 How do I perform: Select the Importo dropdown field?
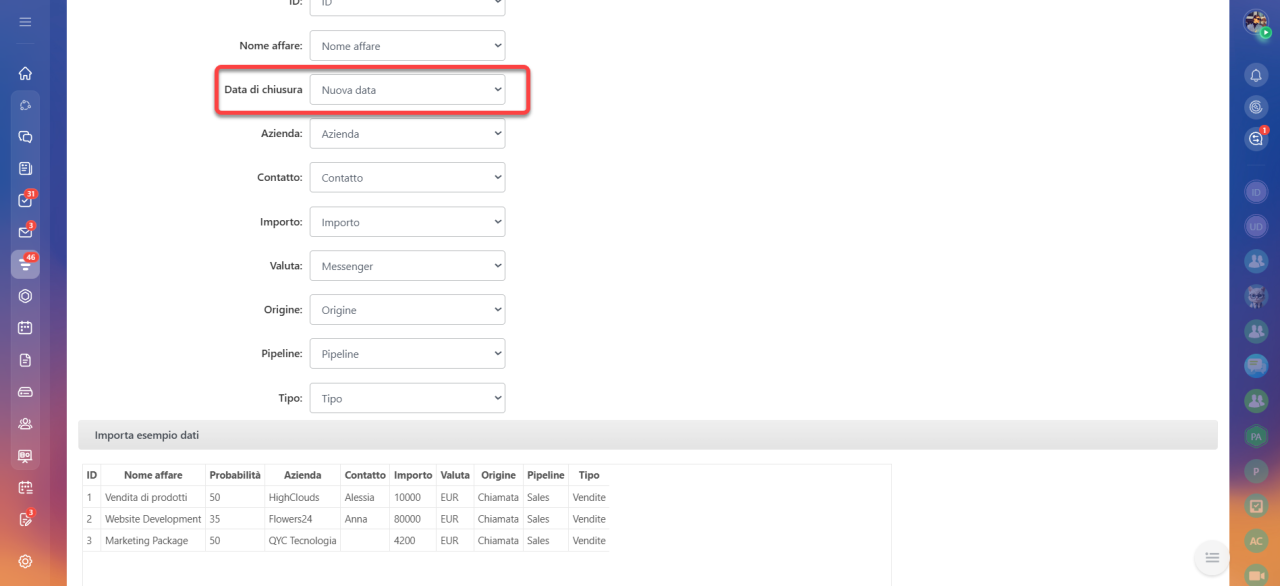coord(407,222)
